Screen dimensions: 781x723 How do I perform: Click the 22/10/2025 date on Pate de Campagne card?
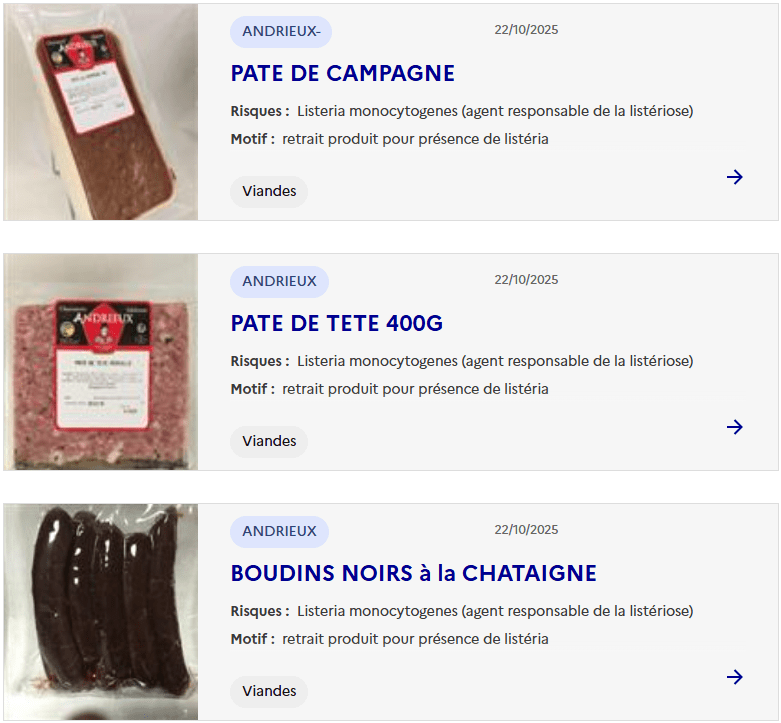[x=526, y=30]
